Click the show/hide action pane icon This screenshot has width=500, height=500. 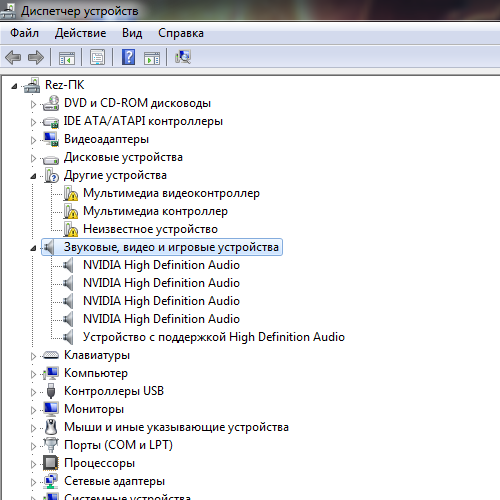(x=152, y=57)
